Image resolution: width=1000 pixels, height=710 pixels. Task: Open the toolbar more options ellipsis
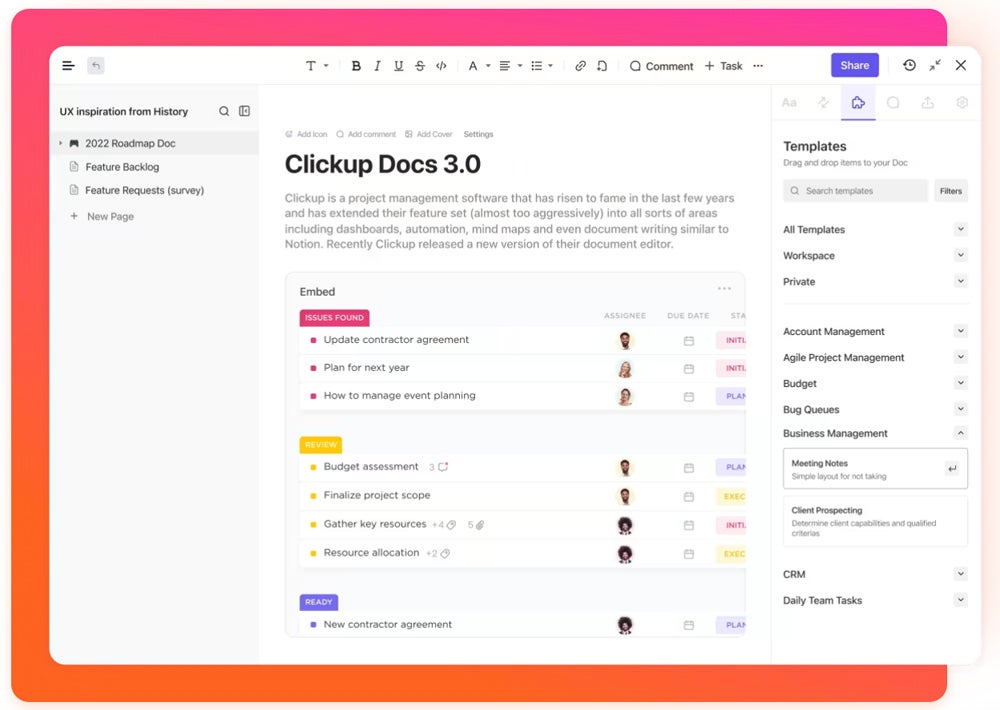point(758,66)
